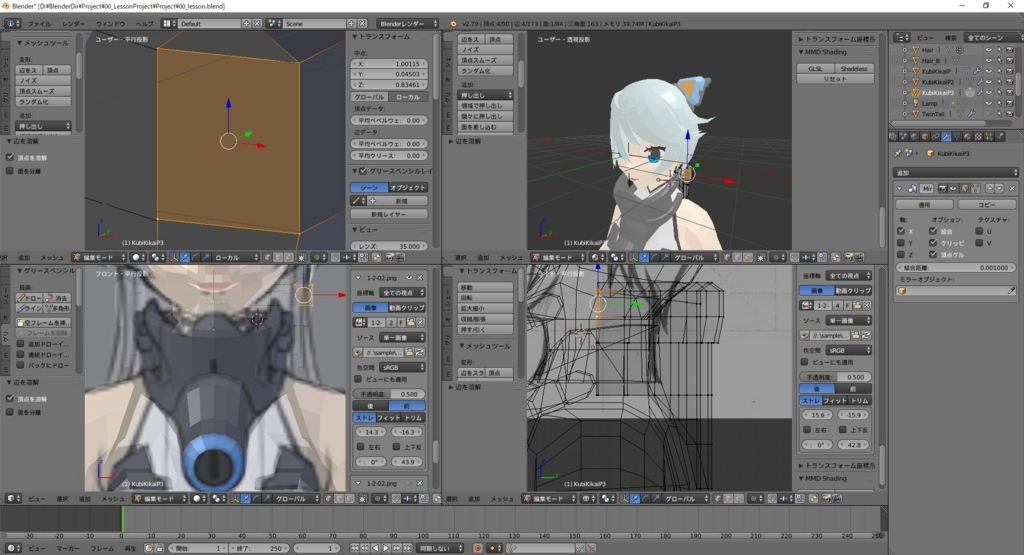Open the Physics tab in Properties editor

1000,136
